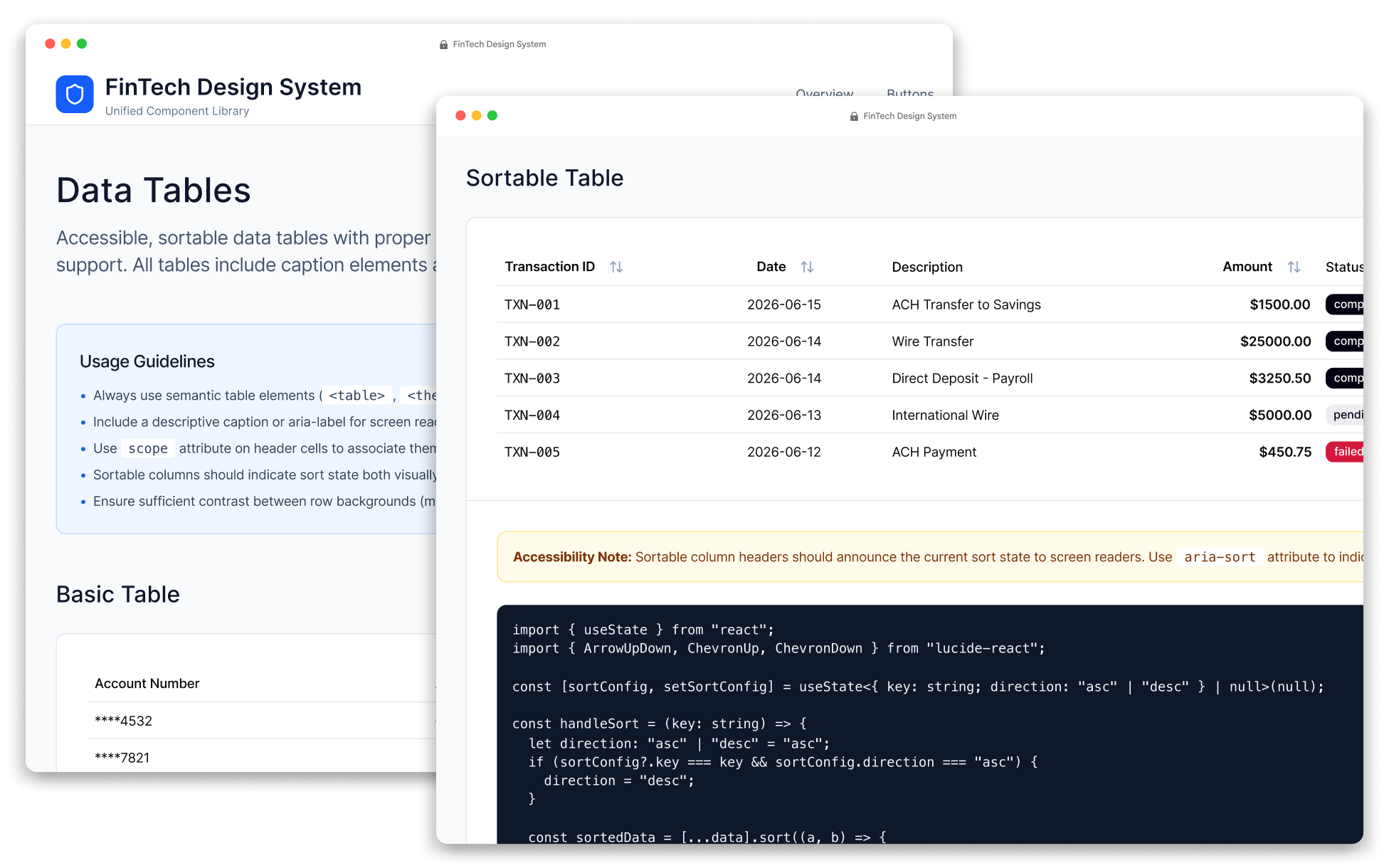The image size is (1389, 868).
Task: Click the International Wire description
Action: pyautogui.click(x=946, y=416)
